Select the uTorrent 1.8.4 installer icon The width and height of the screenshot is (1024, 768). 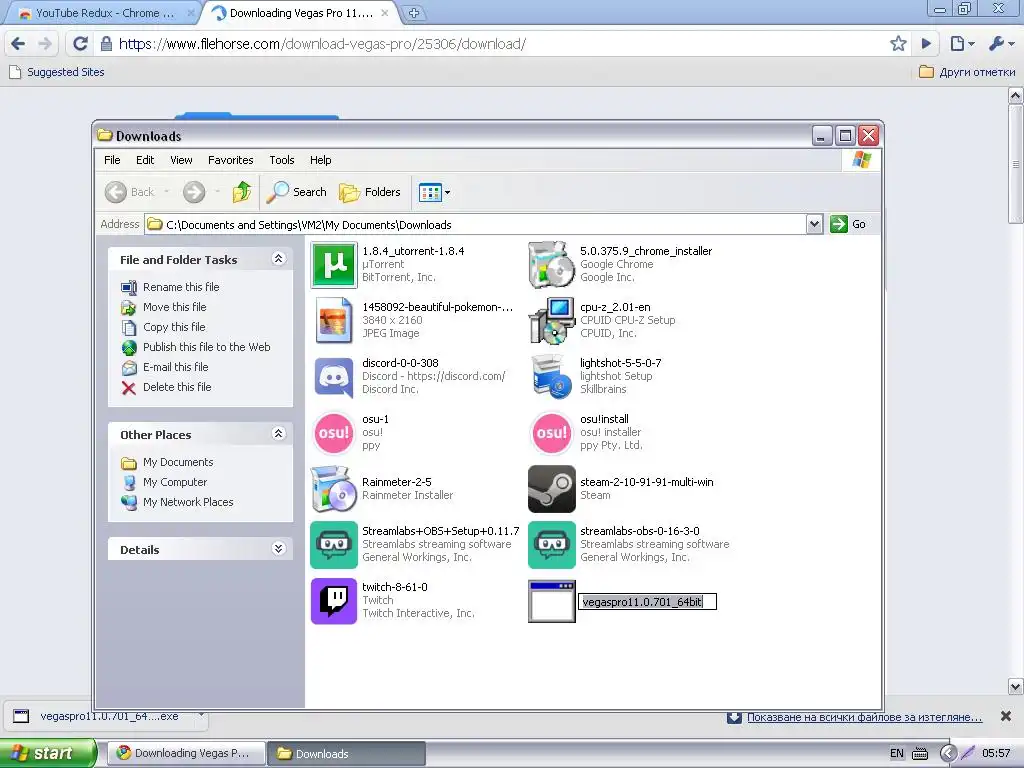[x=334, y=264]
